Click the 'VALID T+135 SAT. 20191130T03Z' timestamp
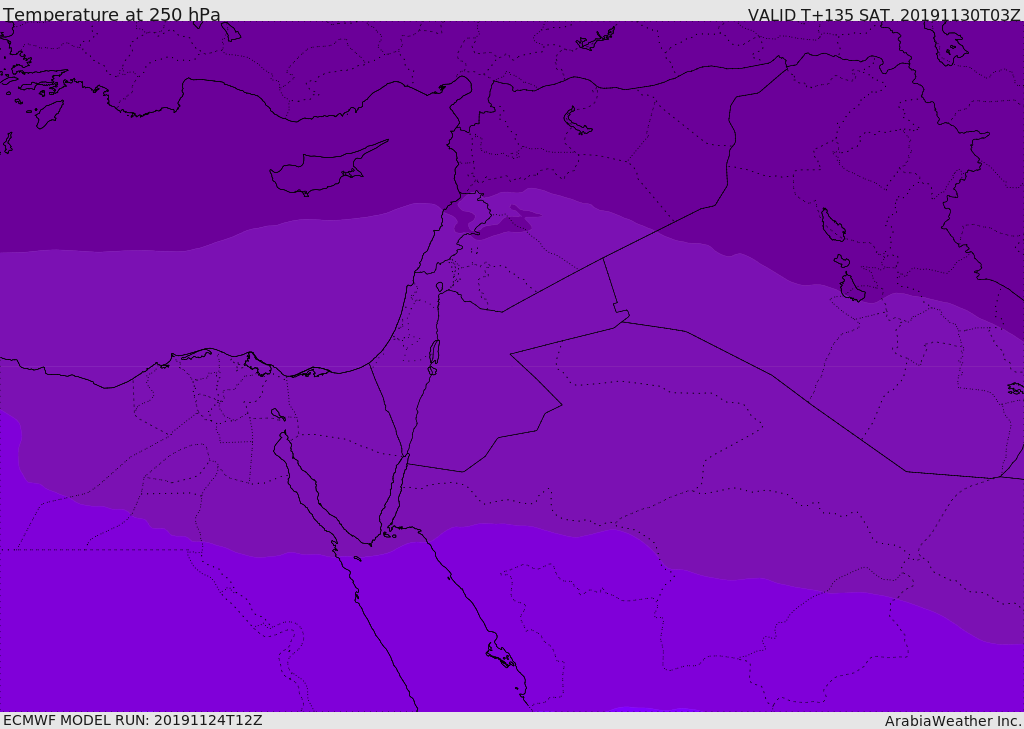Image resolution: width=1024 pixels, height=729 pixels. point(884,14)
